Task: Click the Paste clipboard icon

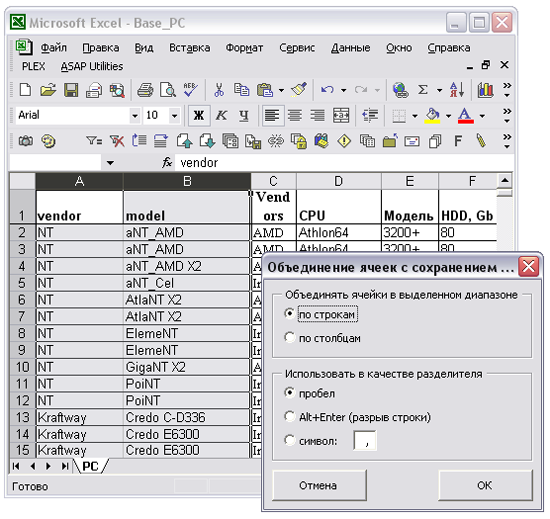Action: pyautogui.click(x=265, y=90)
